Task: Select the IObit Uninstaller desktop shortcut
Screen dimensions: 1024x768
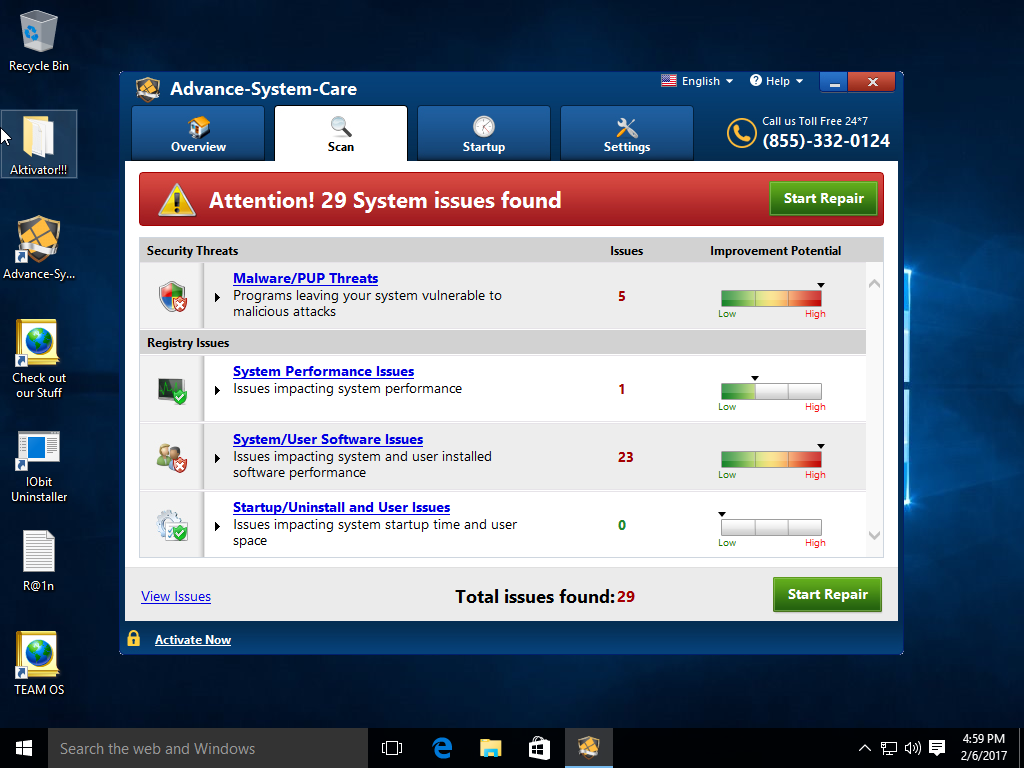Action: 39,466
